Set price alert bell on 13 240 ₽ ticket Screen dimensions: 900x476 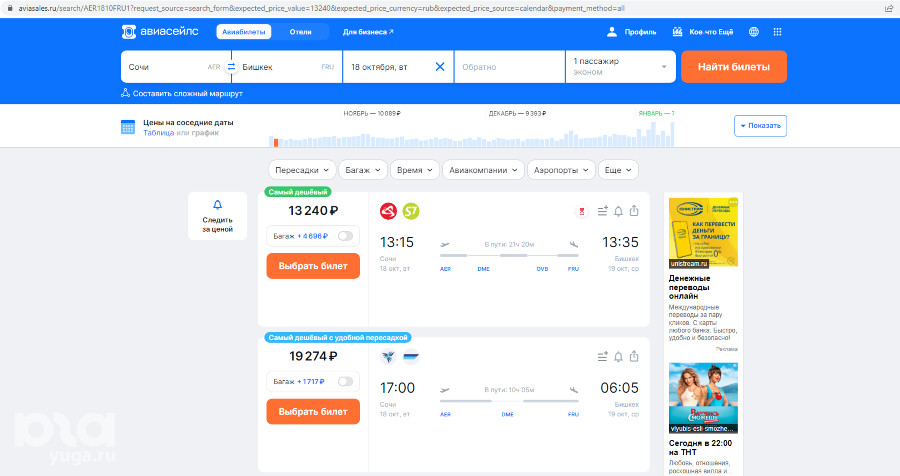click(618, 211)
